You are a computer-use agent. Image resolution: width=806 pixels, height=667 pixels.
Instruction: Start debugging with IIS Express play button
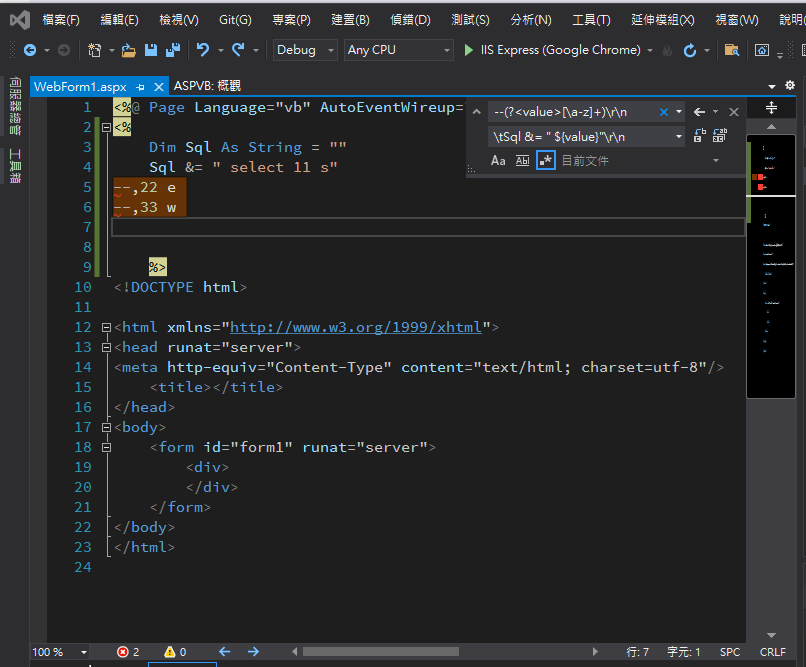[x=469, y=50]
